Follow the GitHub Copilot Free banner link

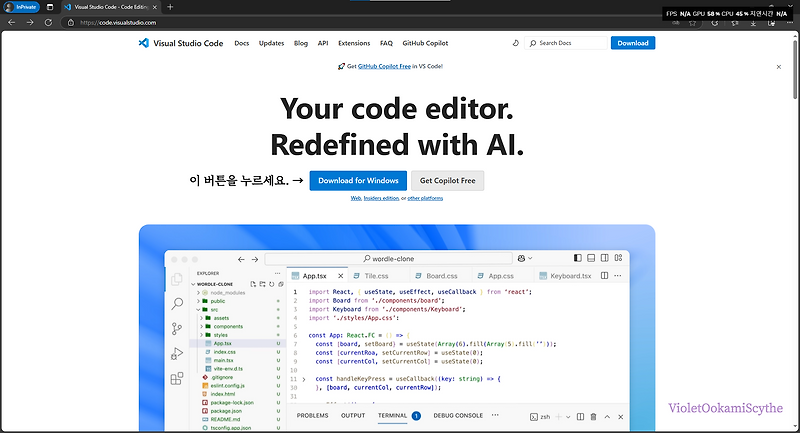point(384,66)
